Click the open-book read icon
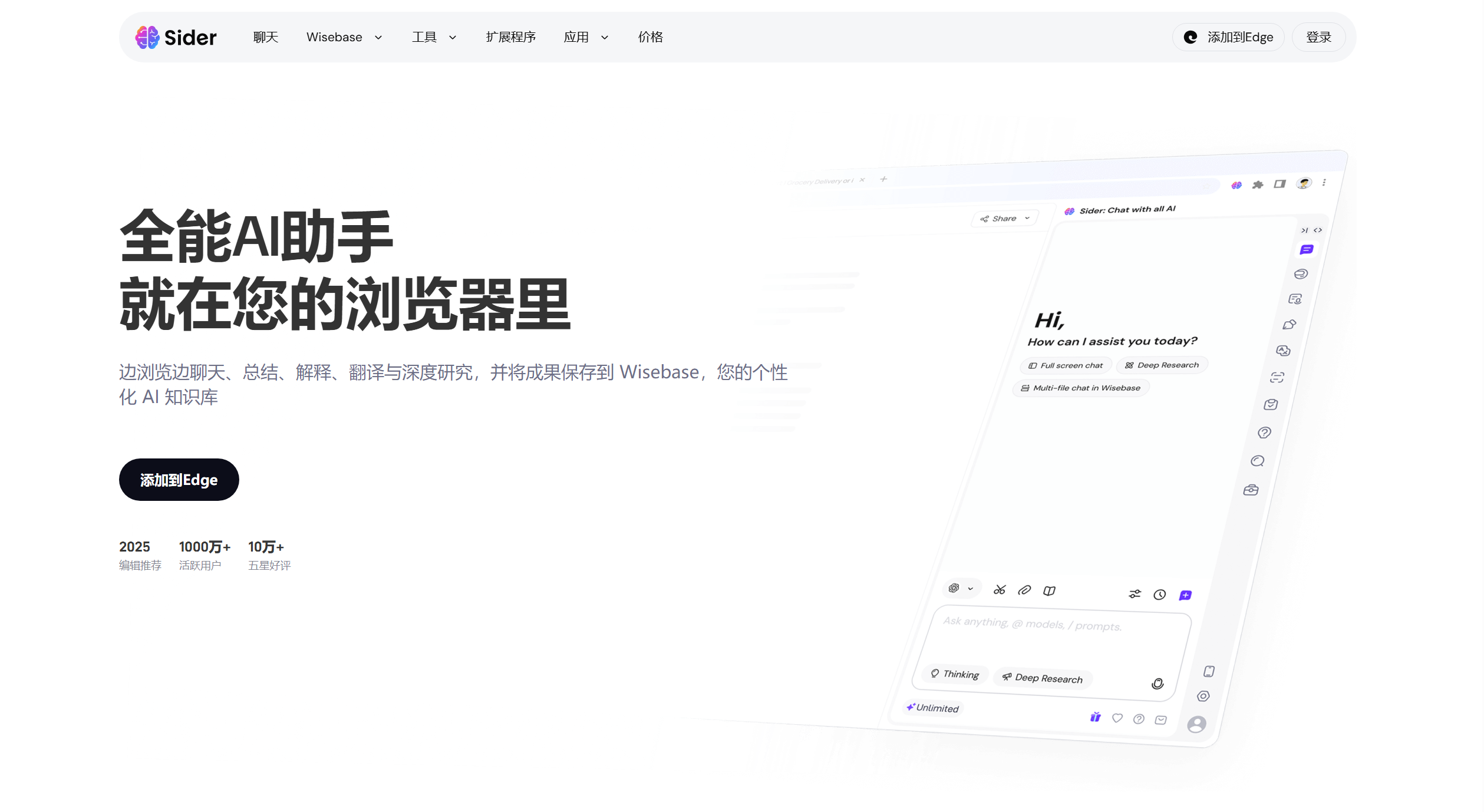The image size is (1484, 812). pos(1049,590)
